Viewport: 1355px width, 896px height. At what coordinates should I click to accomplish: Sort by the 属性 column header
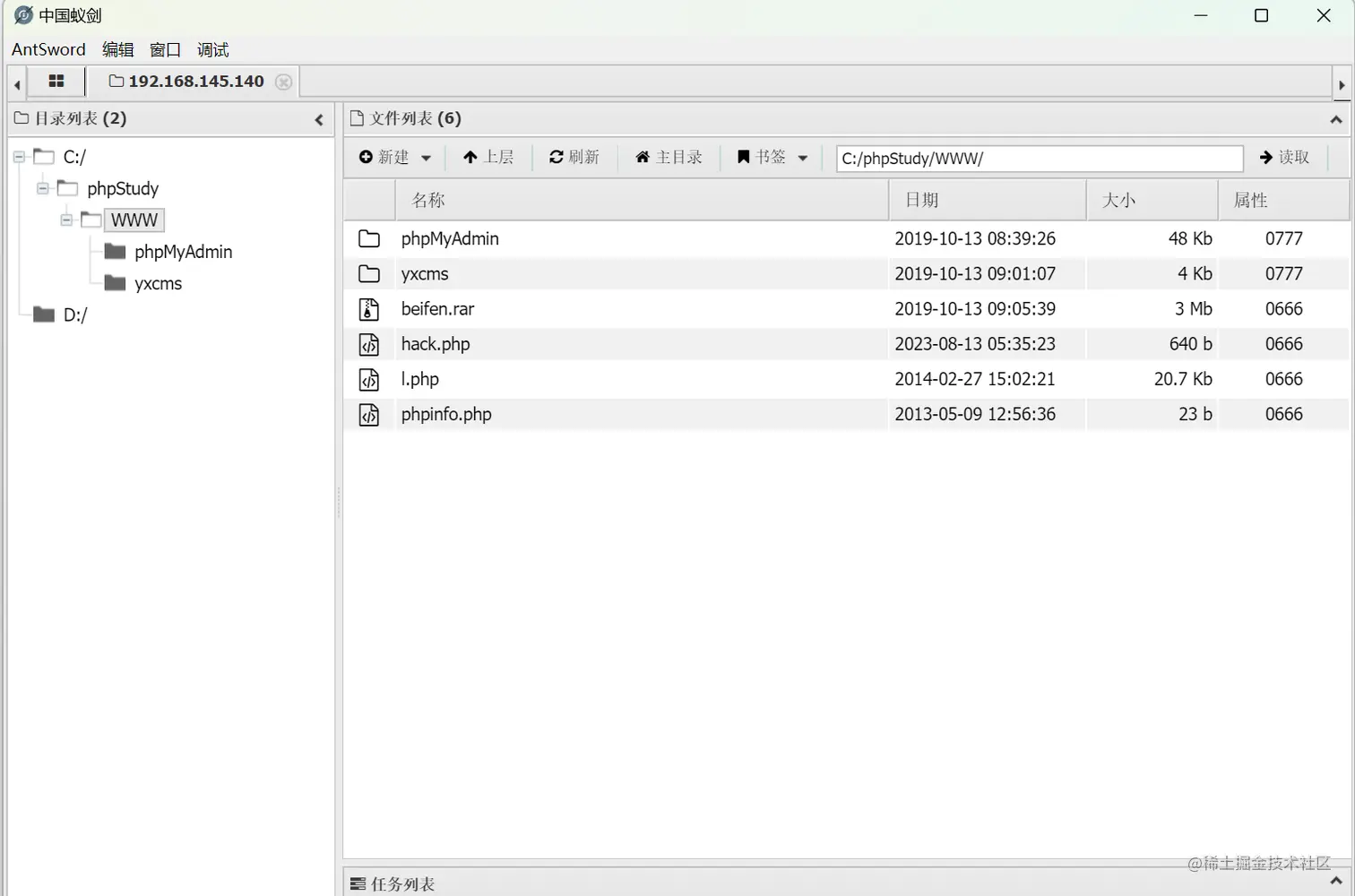tap(1283, 200)
